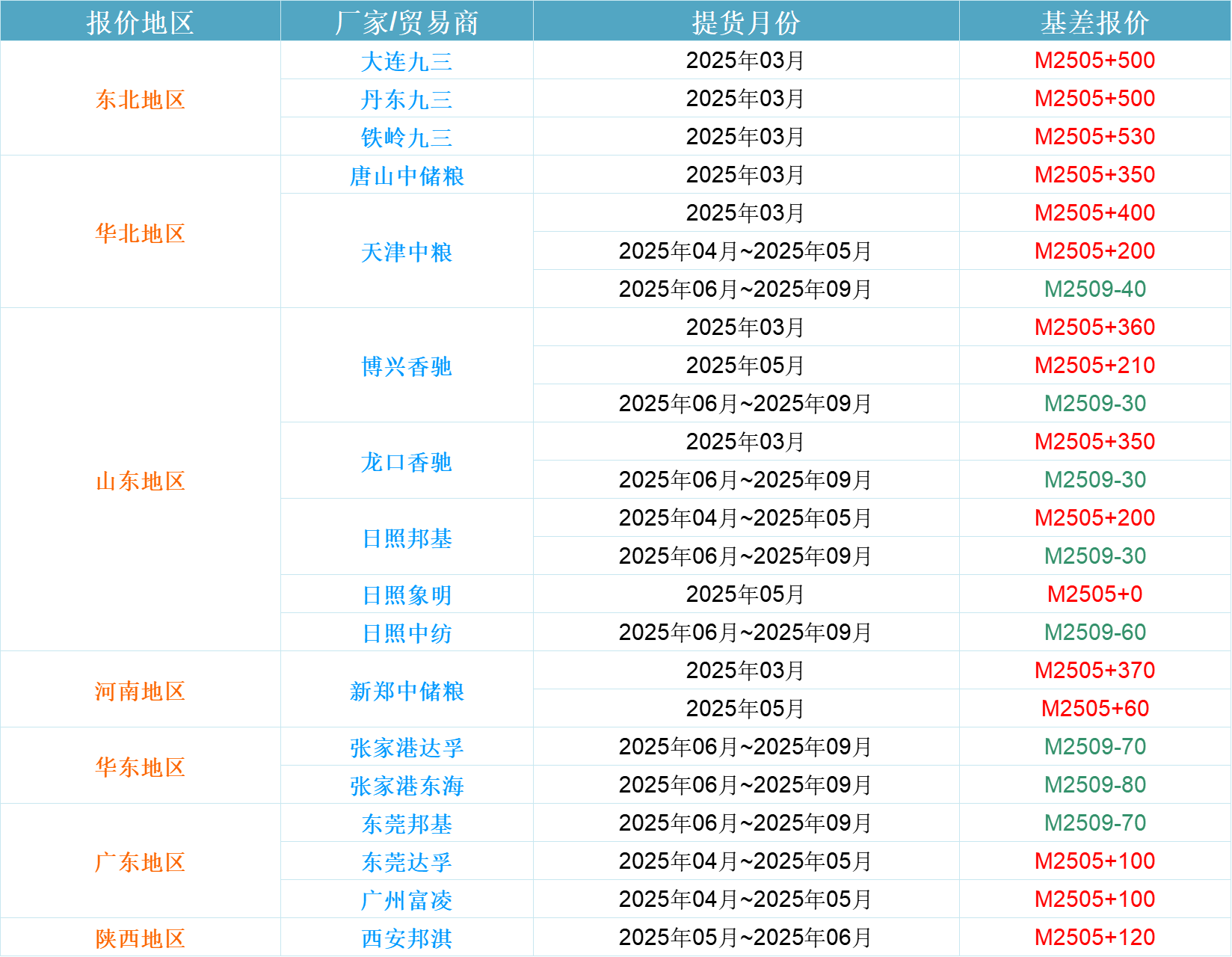Click the M2505+0 basis quote
Screen dimensions: 1232x957
pyautogui.click(x=1094, y=594)
